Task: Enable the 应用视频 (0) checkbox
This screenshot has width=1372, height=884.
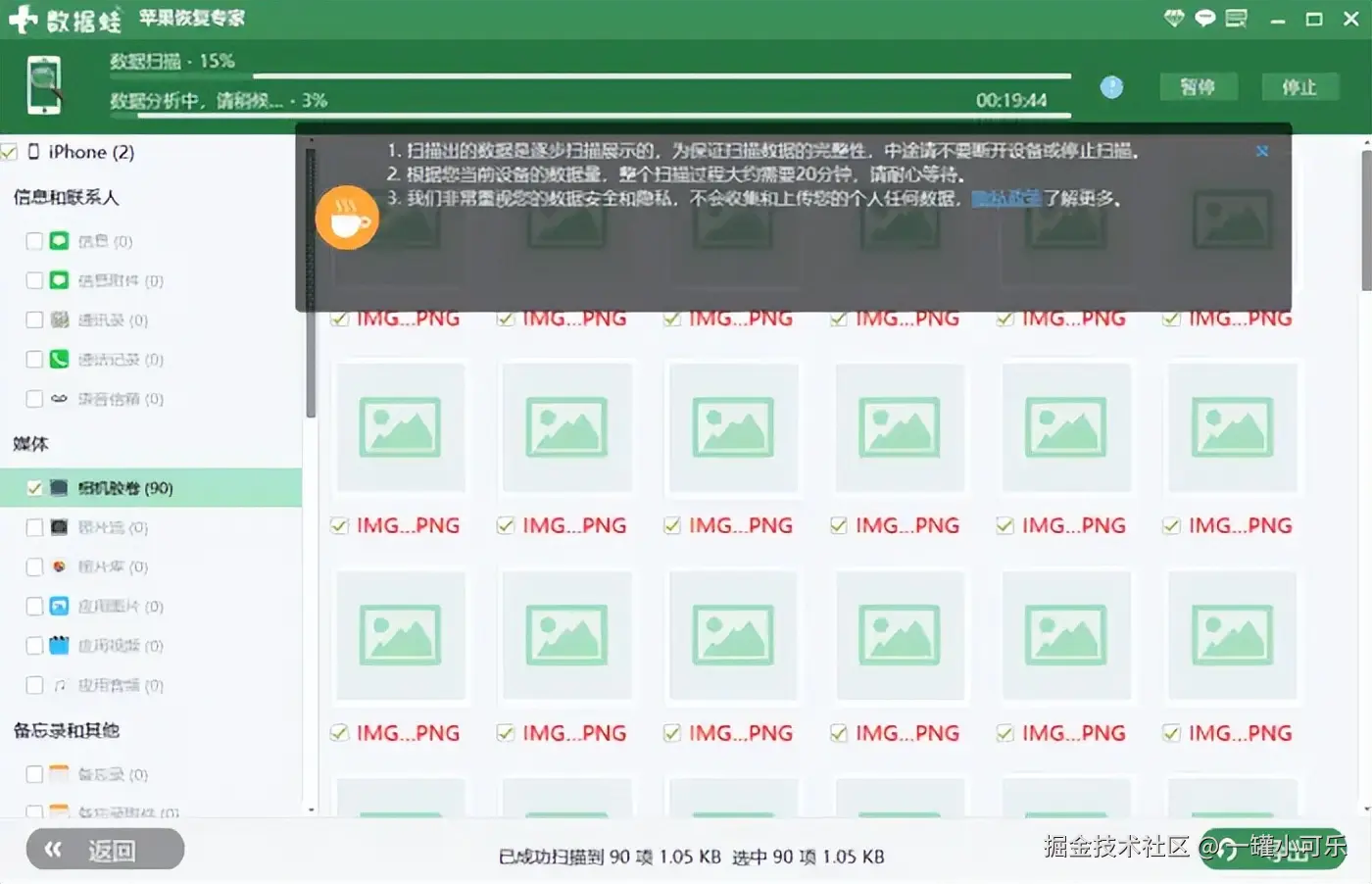Action: [34, 645]
